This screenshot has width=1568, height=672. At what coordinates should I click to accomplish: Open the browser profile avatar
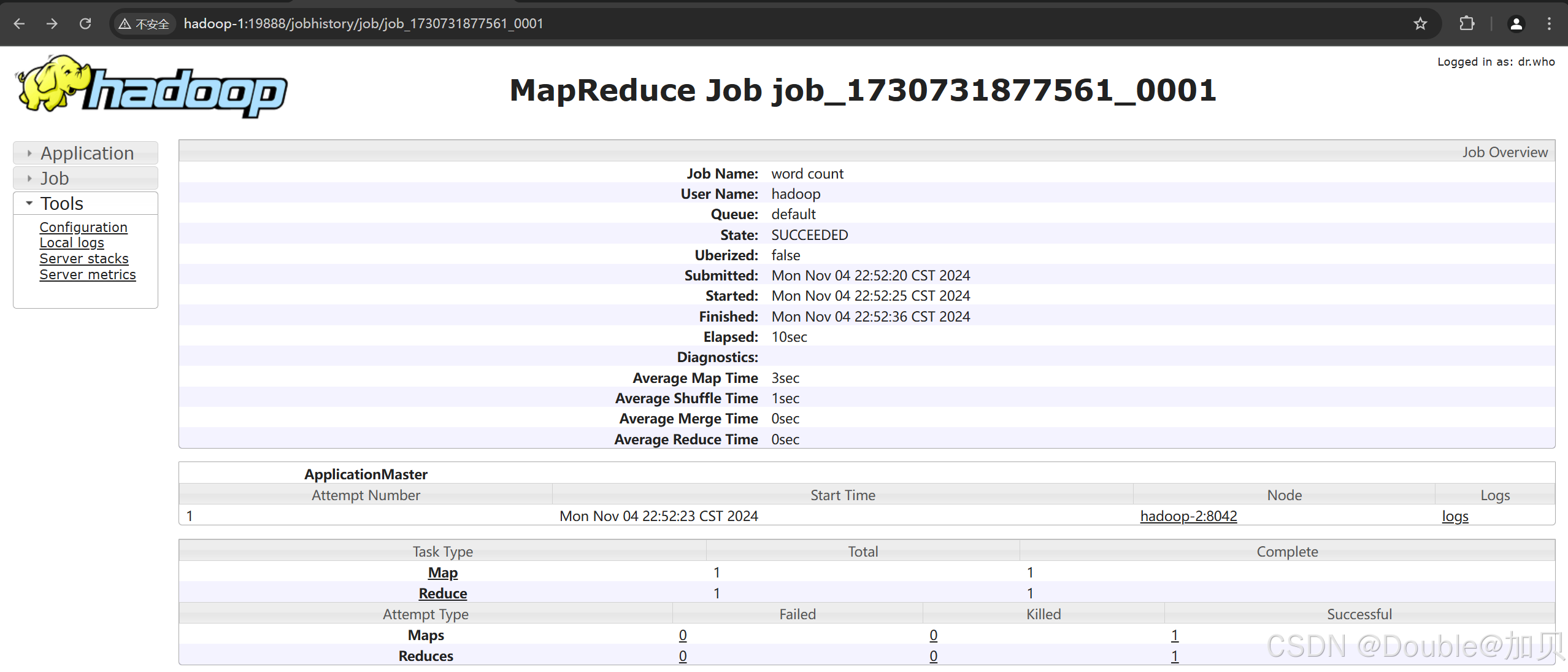tap(1516, 23)
